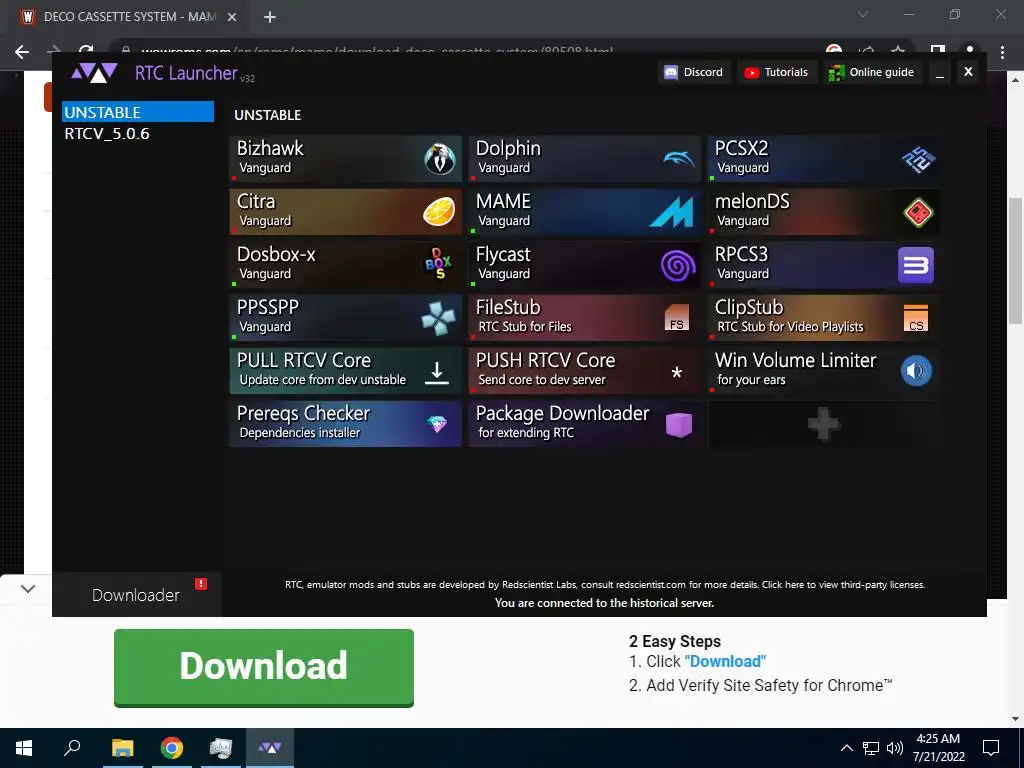Click the PPSSPP cross-shaped icon
Screen dimensions: 1024x768
pos(438,318)
